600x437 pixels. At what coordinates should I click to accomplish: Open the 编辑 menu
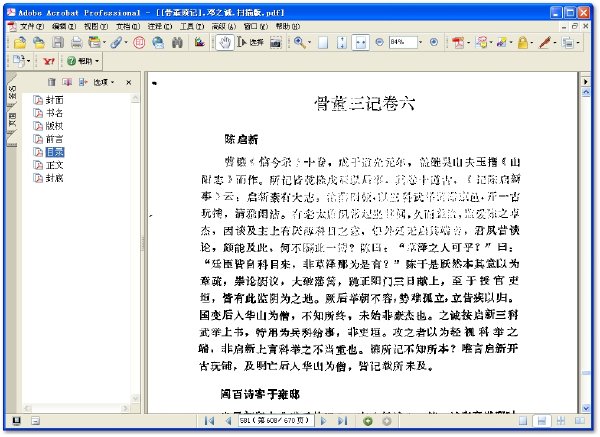[64, 26]
